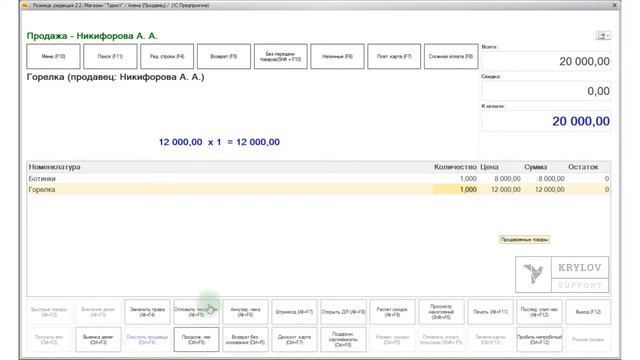The height and width of the screenshot is (360, 640).
Task: Close the Розница window
Action: click(614, 5)
